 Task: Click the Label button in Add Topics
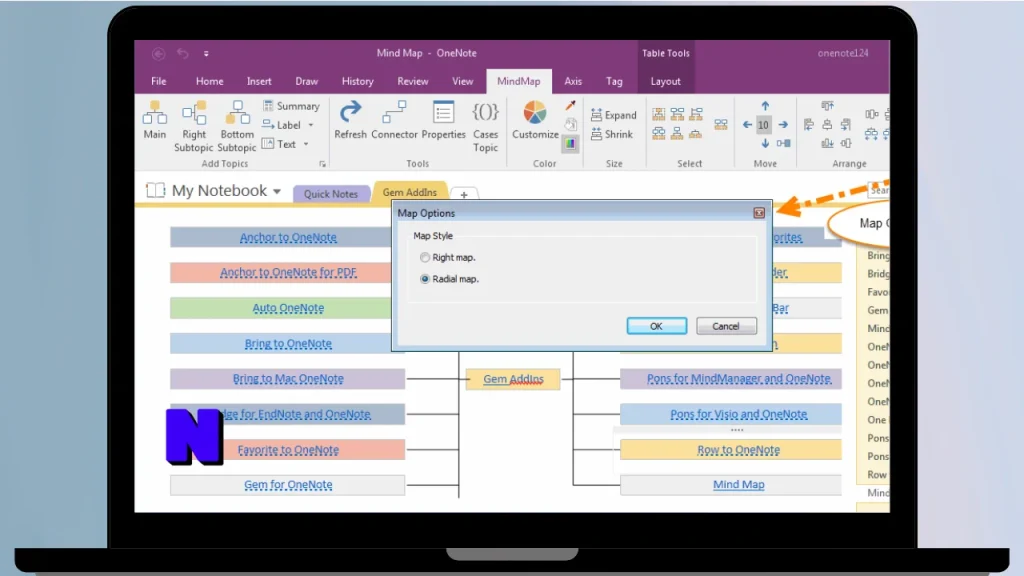pyautogui.click(x=282, y=125)
